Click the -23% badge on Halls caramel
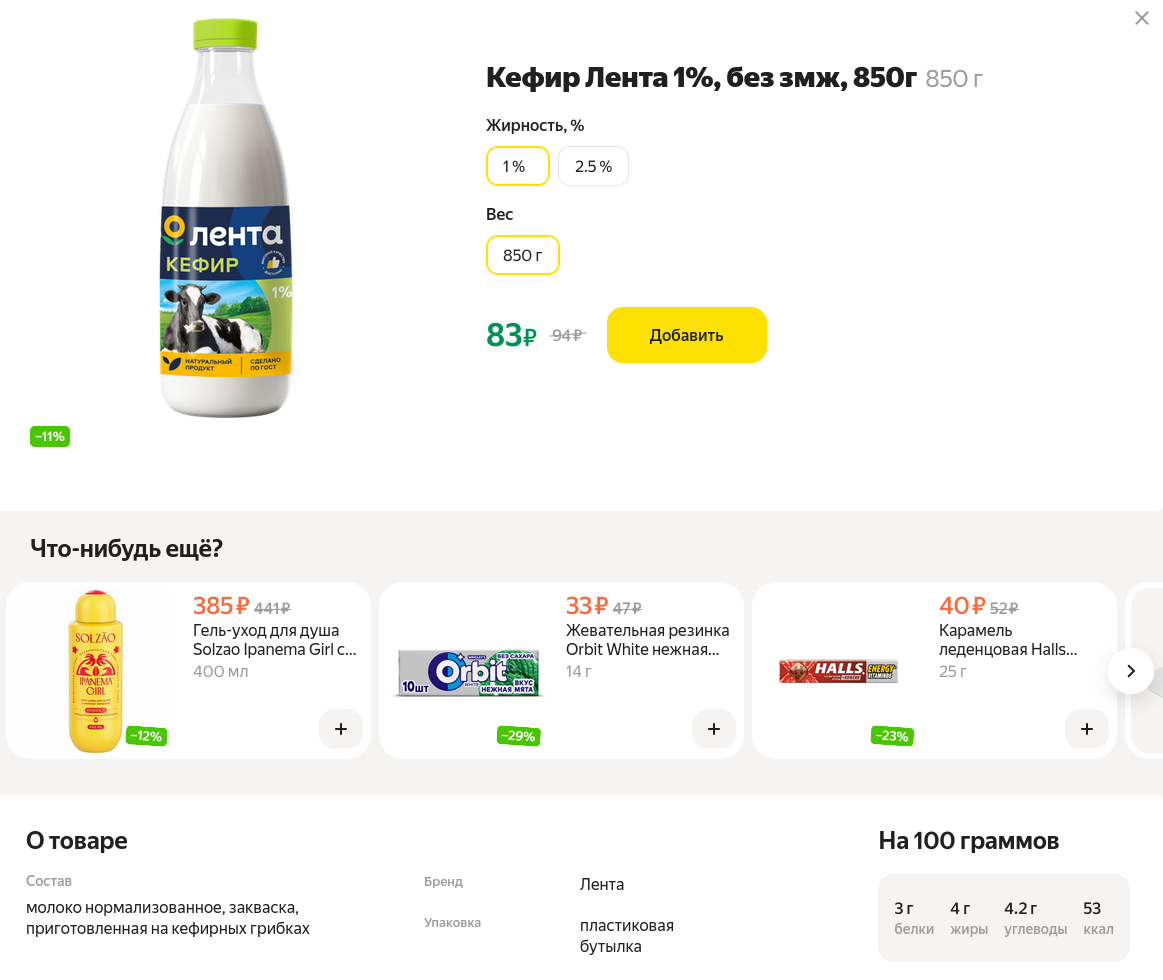 pyautogui.click(x=891, y=736)
